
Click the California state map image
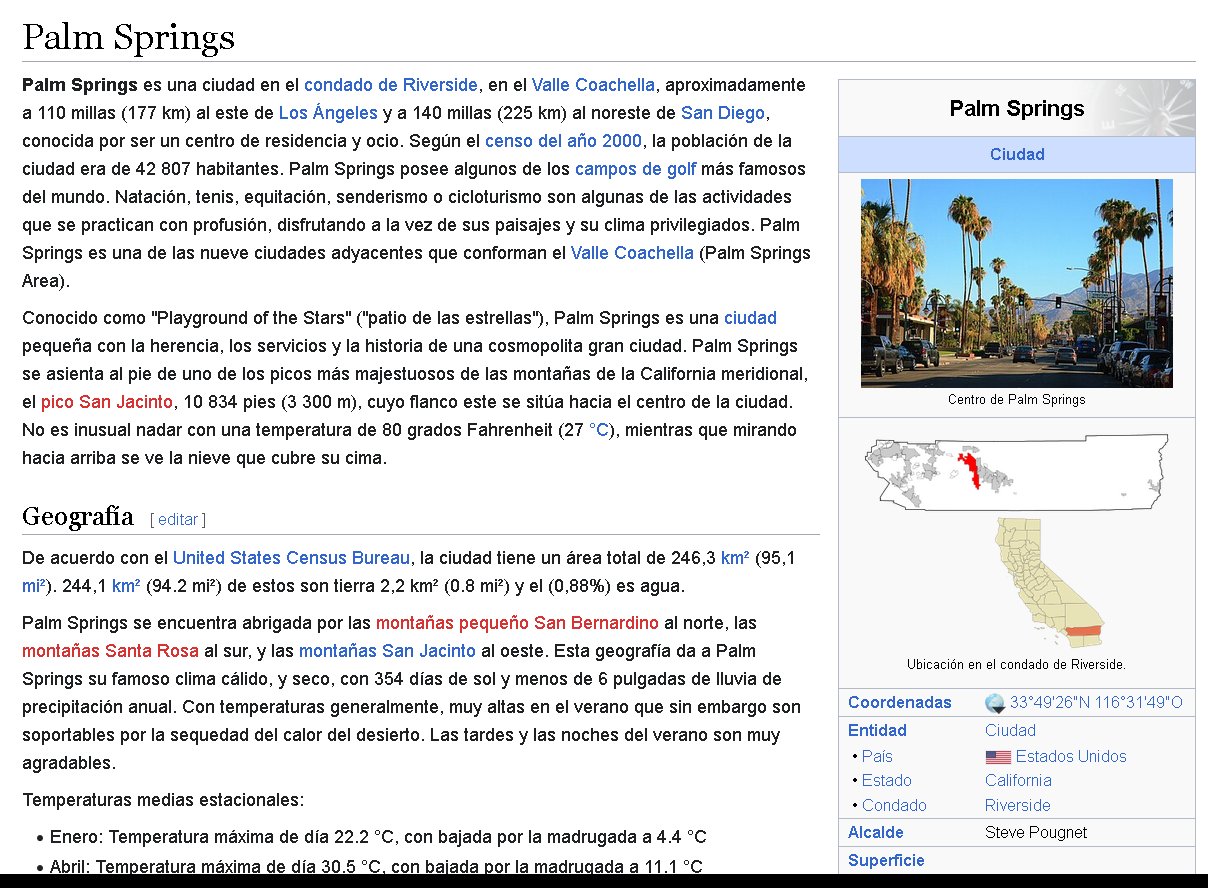click(x=1040, y=582)
